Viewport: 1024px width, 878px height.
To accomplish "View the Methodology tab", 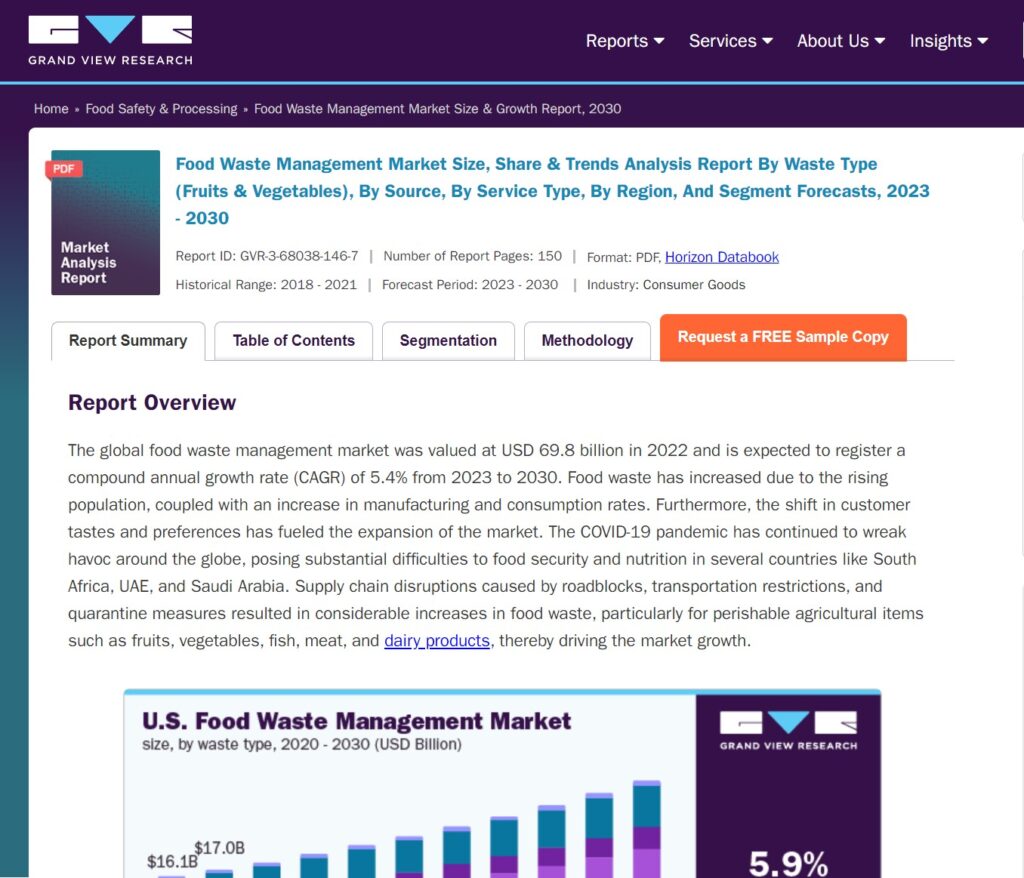I will pyautogui.click(x=587, y=341).
